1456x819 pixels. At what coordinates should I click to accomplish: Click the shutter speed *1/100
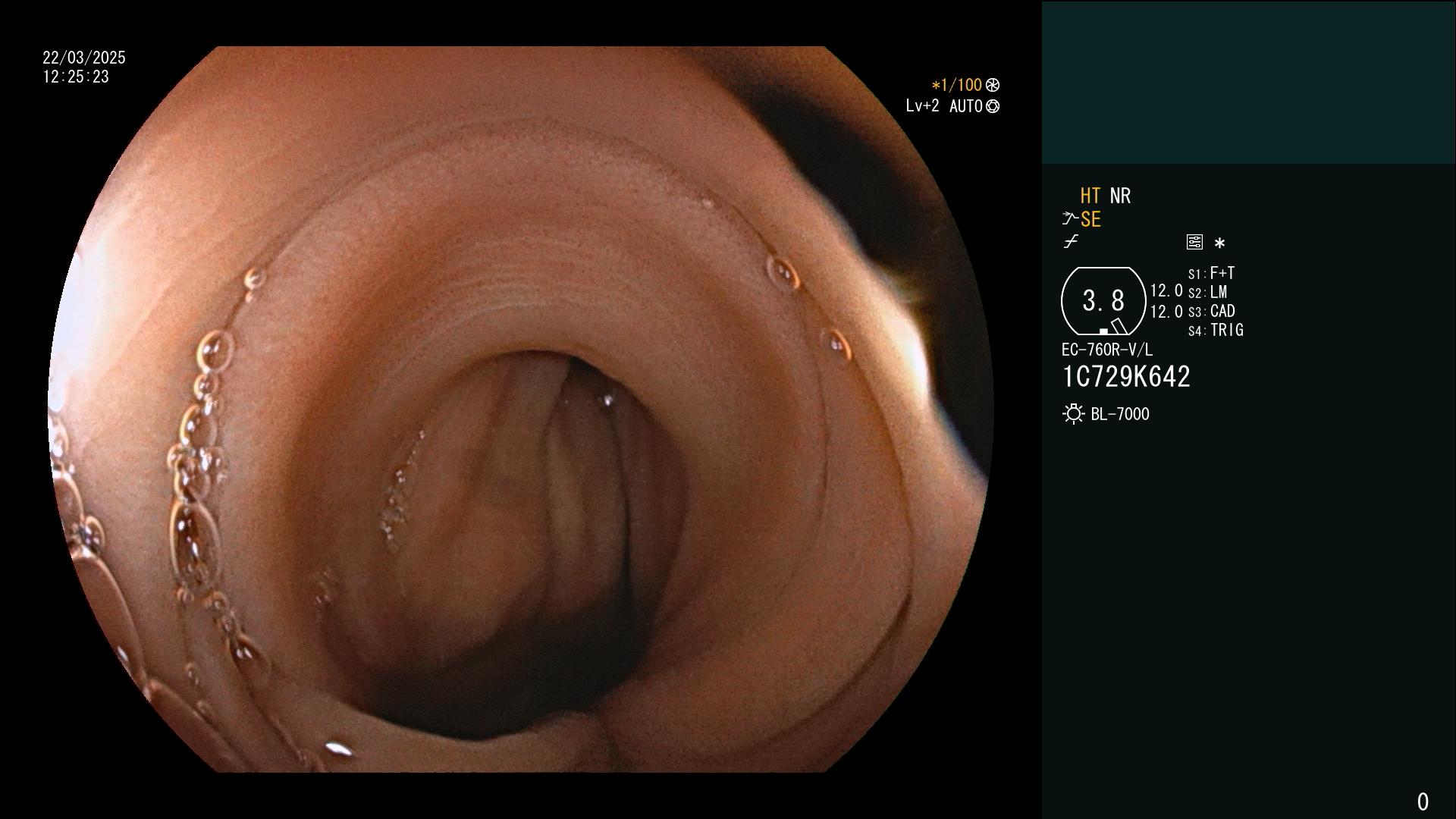tap(956, 85)
